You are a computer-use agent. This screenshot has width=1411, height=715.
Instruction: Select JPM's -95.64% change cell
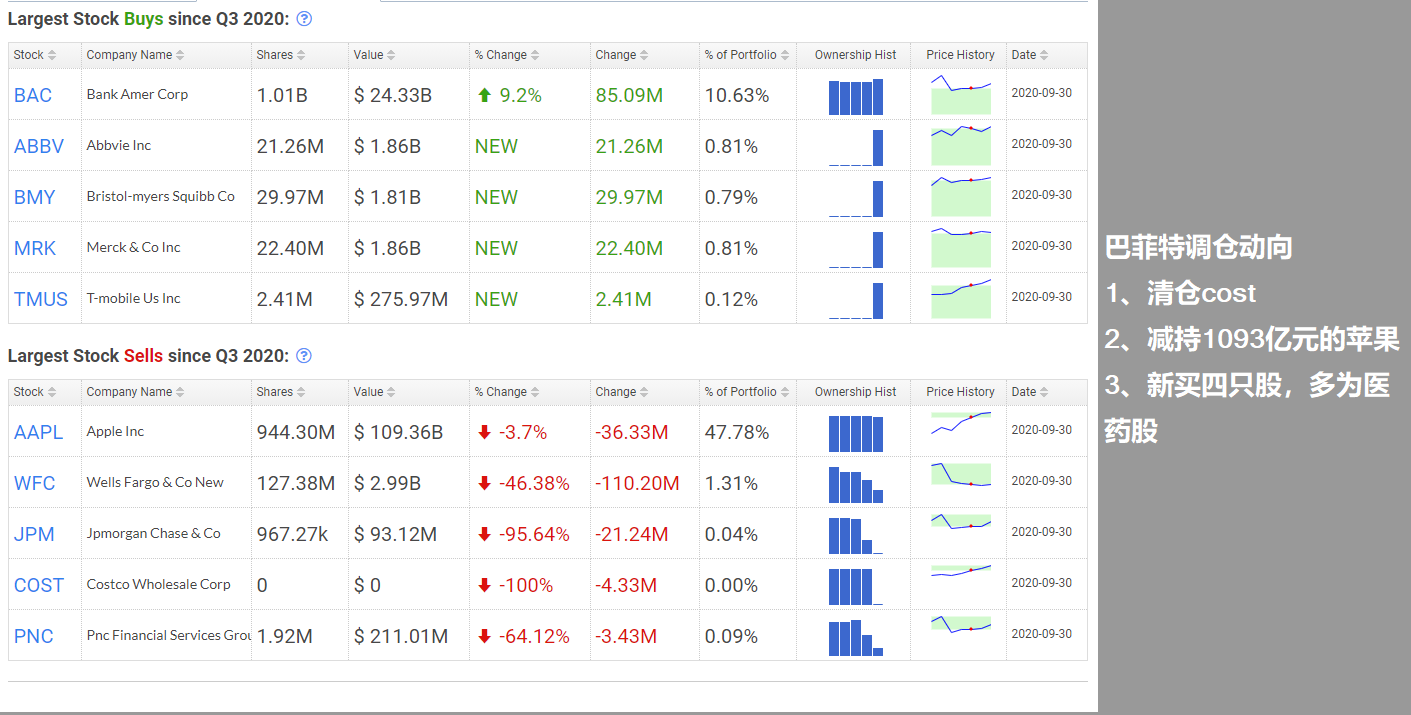click(x=523, y=534)
